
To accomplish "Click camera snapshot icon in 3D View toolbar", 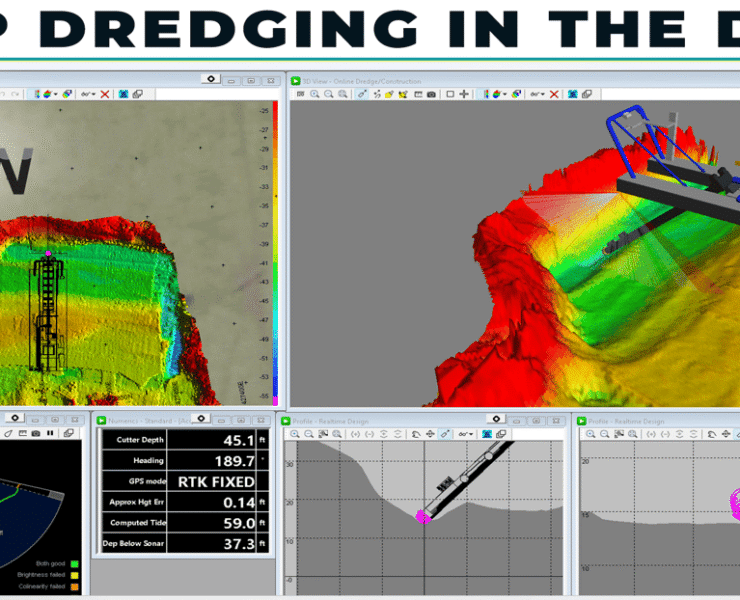I will (431, 94).
